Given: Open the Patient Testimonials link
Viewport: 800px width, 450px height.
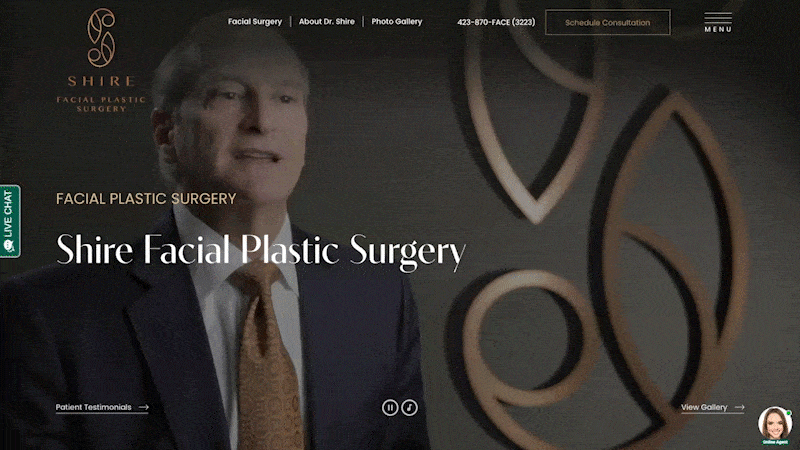Looking at the screenshot, I should click(93, 407).
